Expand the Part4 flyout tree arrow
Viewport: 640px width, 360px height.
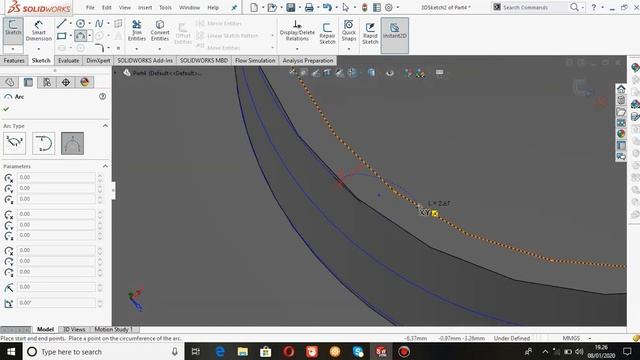pos(116,73)
